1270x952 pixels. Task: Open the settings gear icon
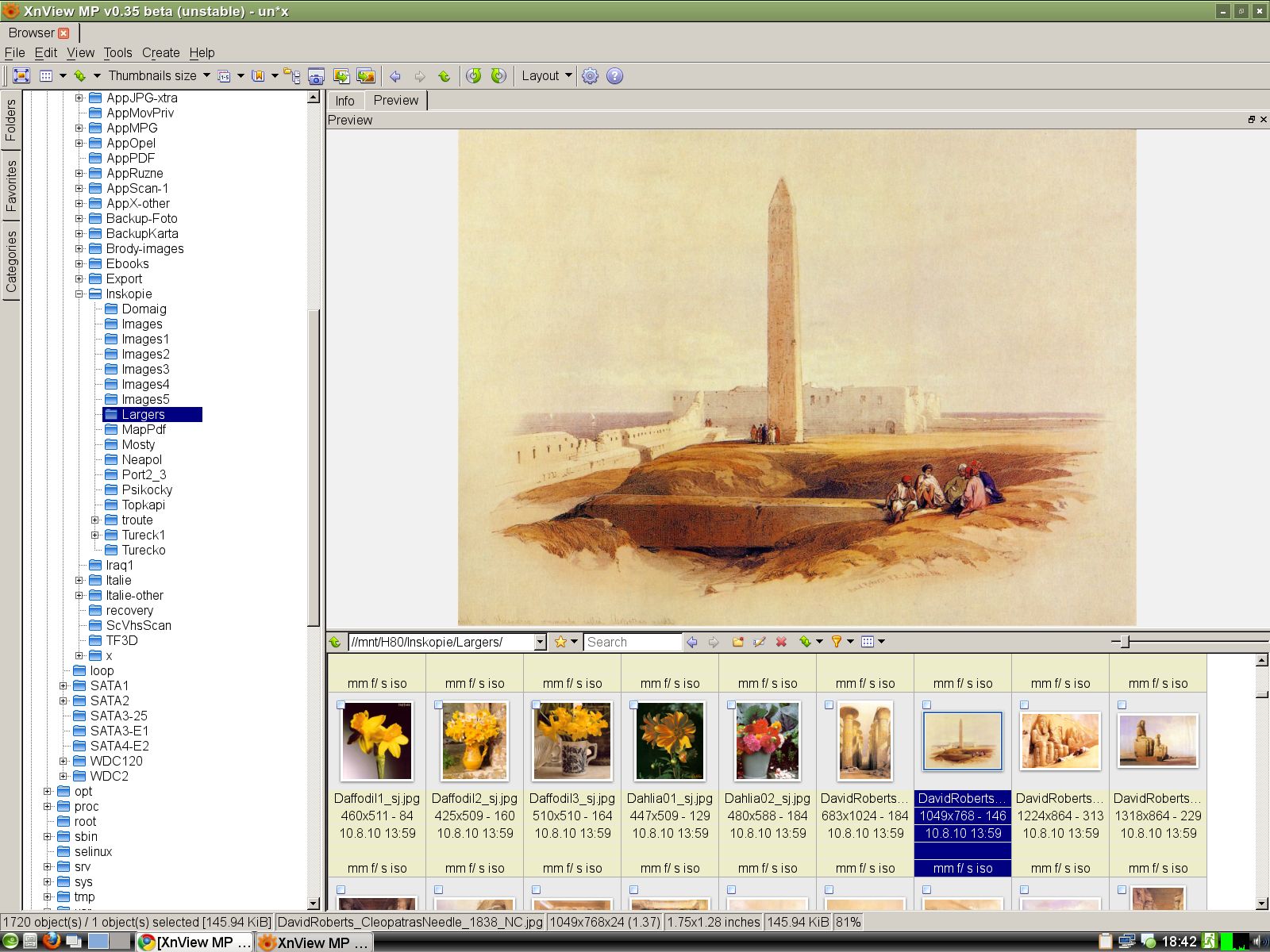click(591, 76)
